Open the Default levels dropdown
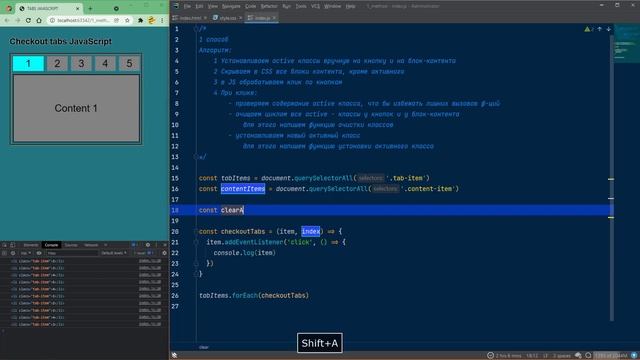Screen dimensions: 640x360 pyautogui.click(x=113, y=253)
